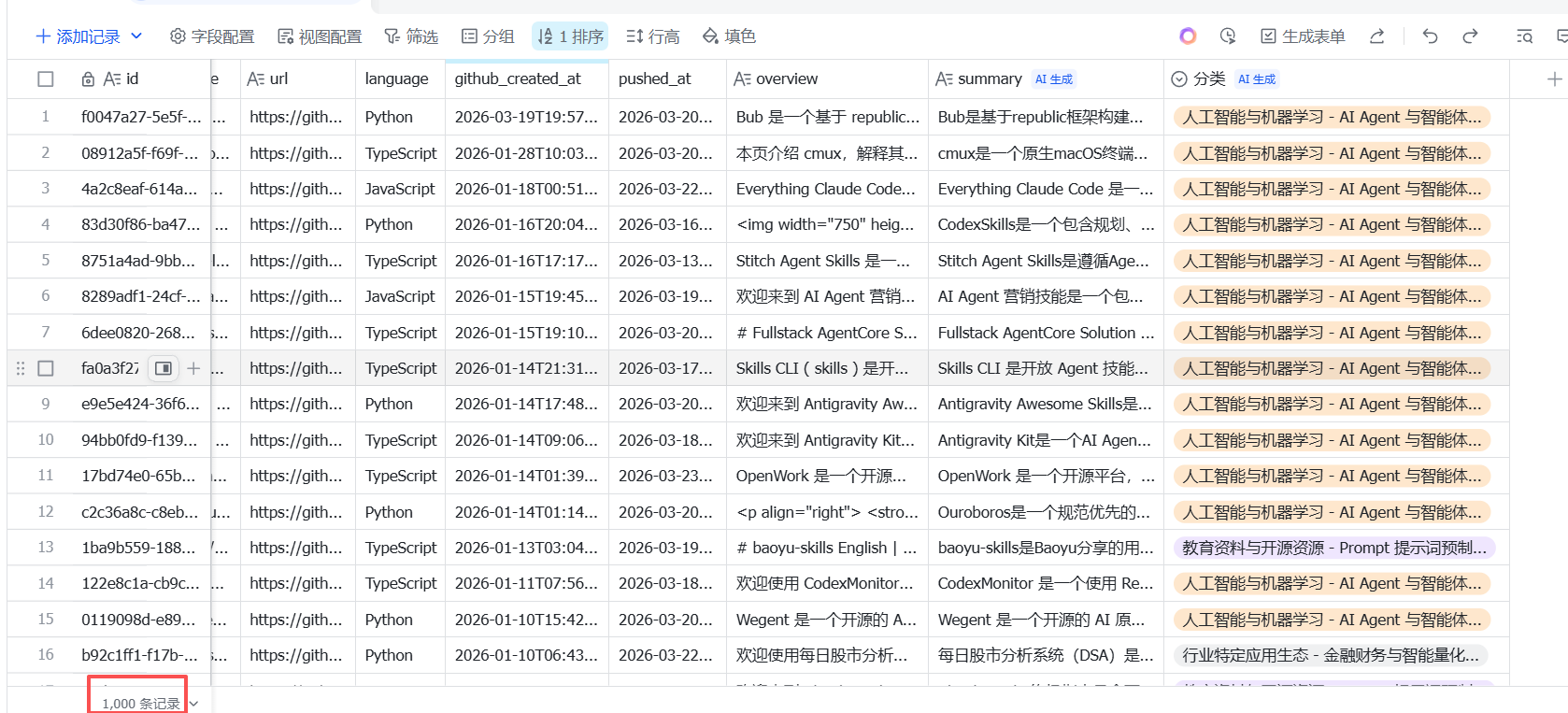Add a new column with the plus icon

pos(1554,79)
